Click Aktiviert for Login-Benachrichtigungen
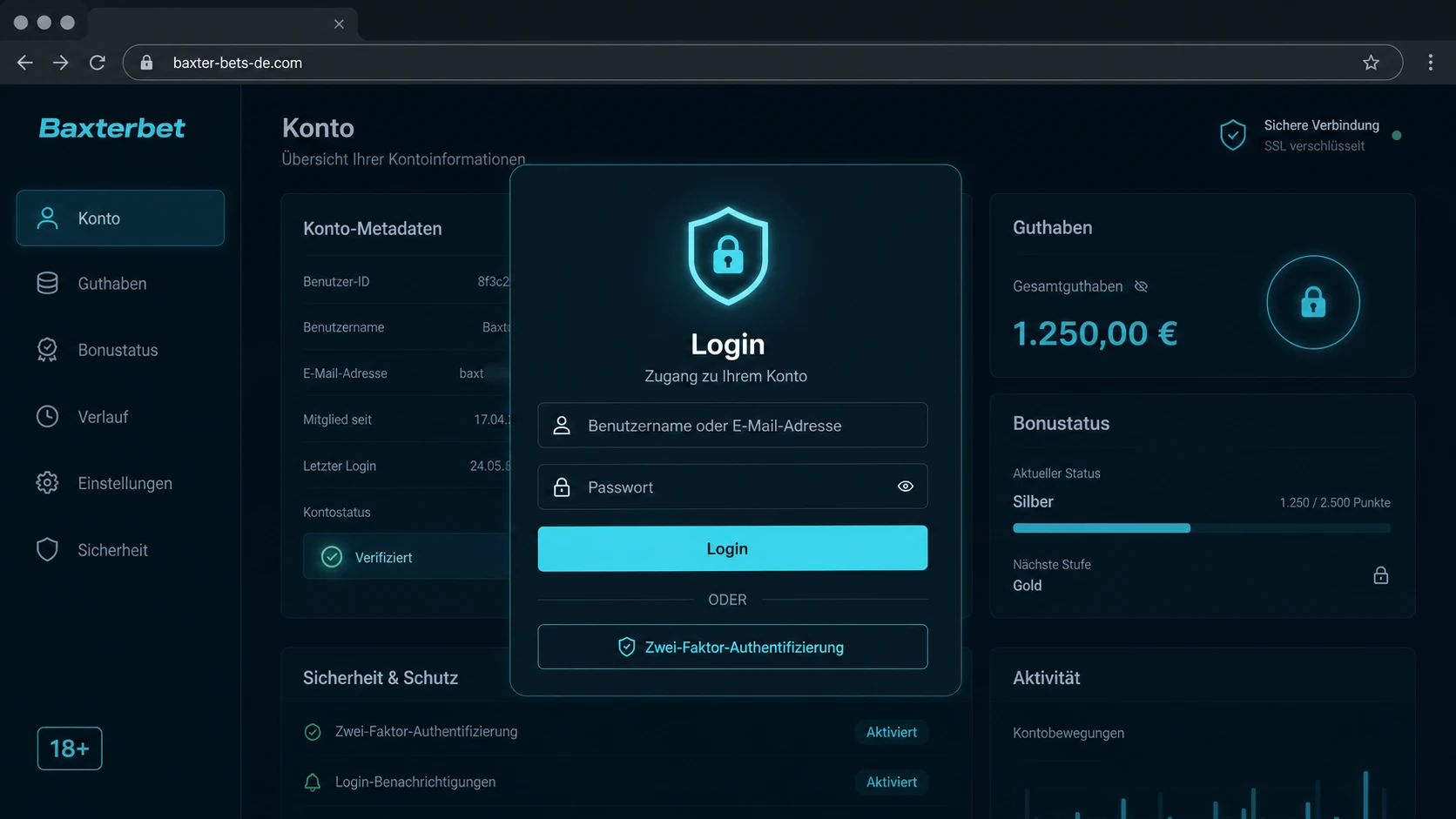The height and width of the screenshot is (819, 1456). [x=891, y=782]
